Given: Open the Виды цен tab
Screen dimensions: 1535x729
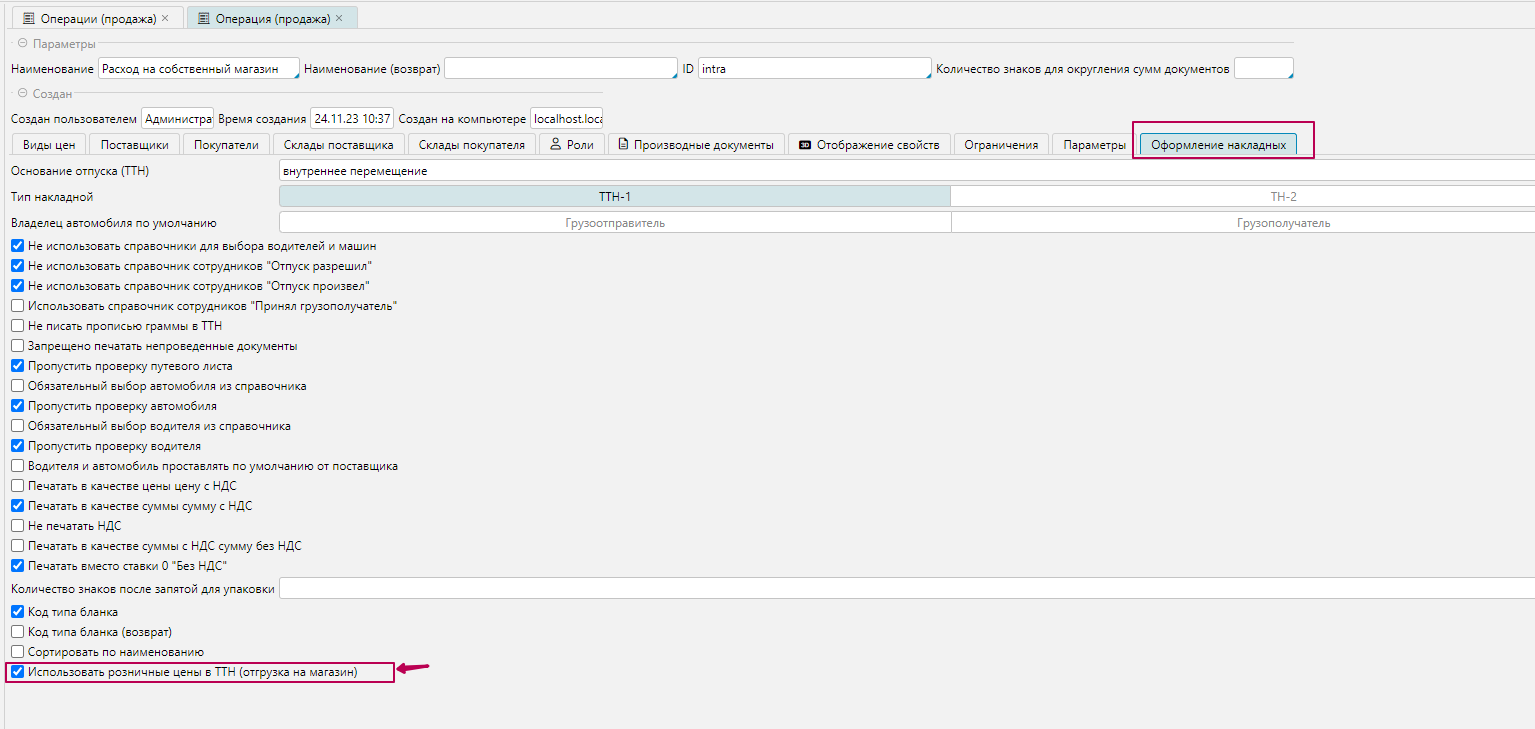Looking at the screenshot, I should [x=49, y=145].
